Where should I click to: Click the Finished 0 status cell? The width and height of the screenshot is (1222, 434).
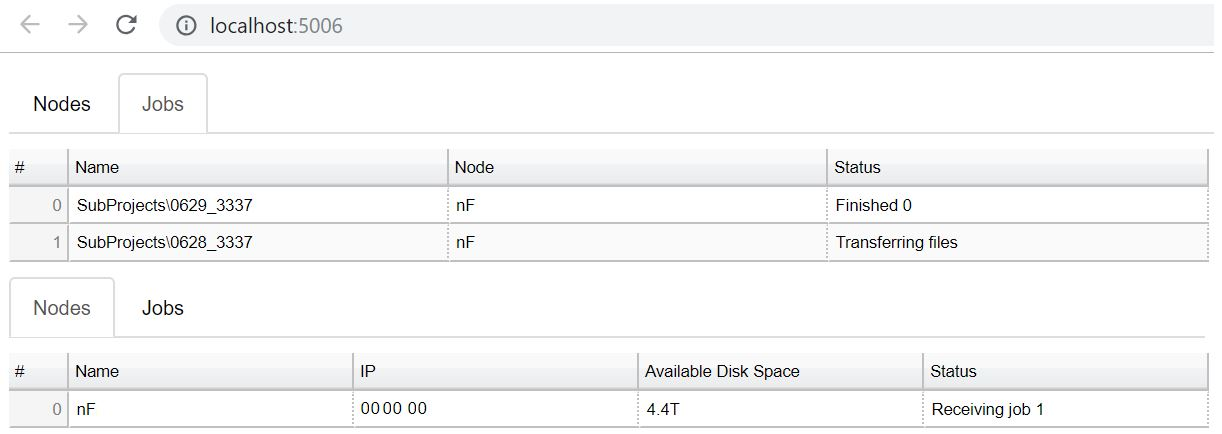[x=1017, y=205]
